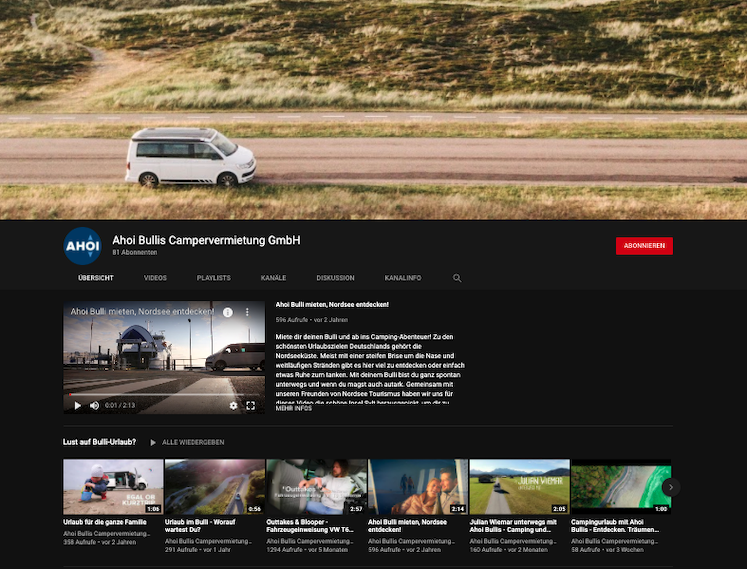This screenshot has width=747, height=569.
Task: Open the KANÄLE tab
Action: coord(273,278)
